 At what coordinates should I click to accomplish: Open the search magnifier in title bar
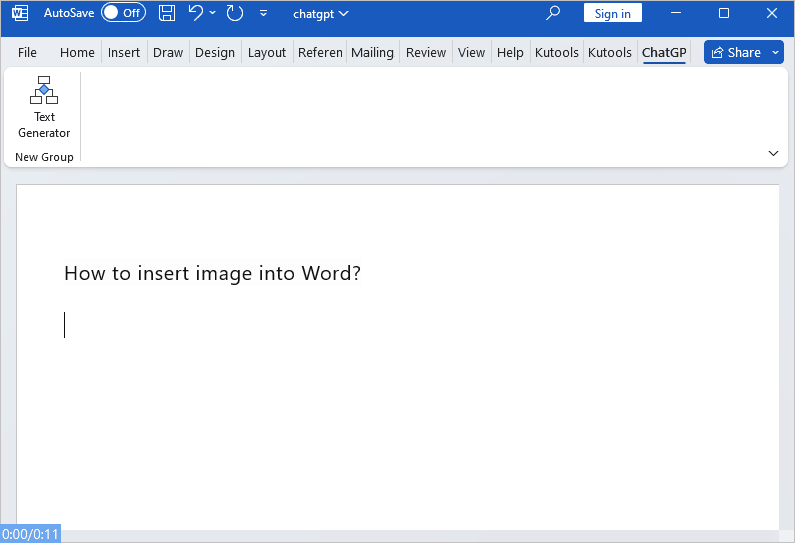tap(553, 13)
